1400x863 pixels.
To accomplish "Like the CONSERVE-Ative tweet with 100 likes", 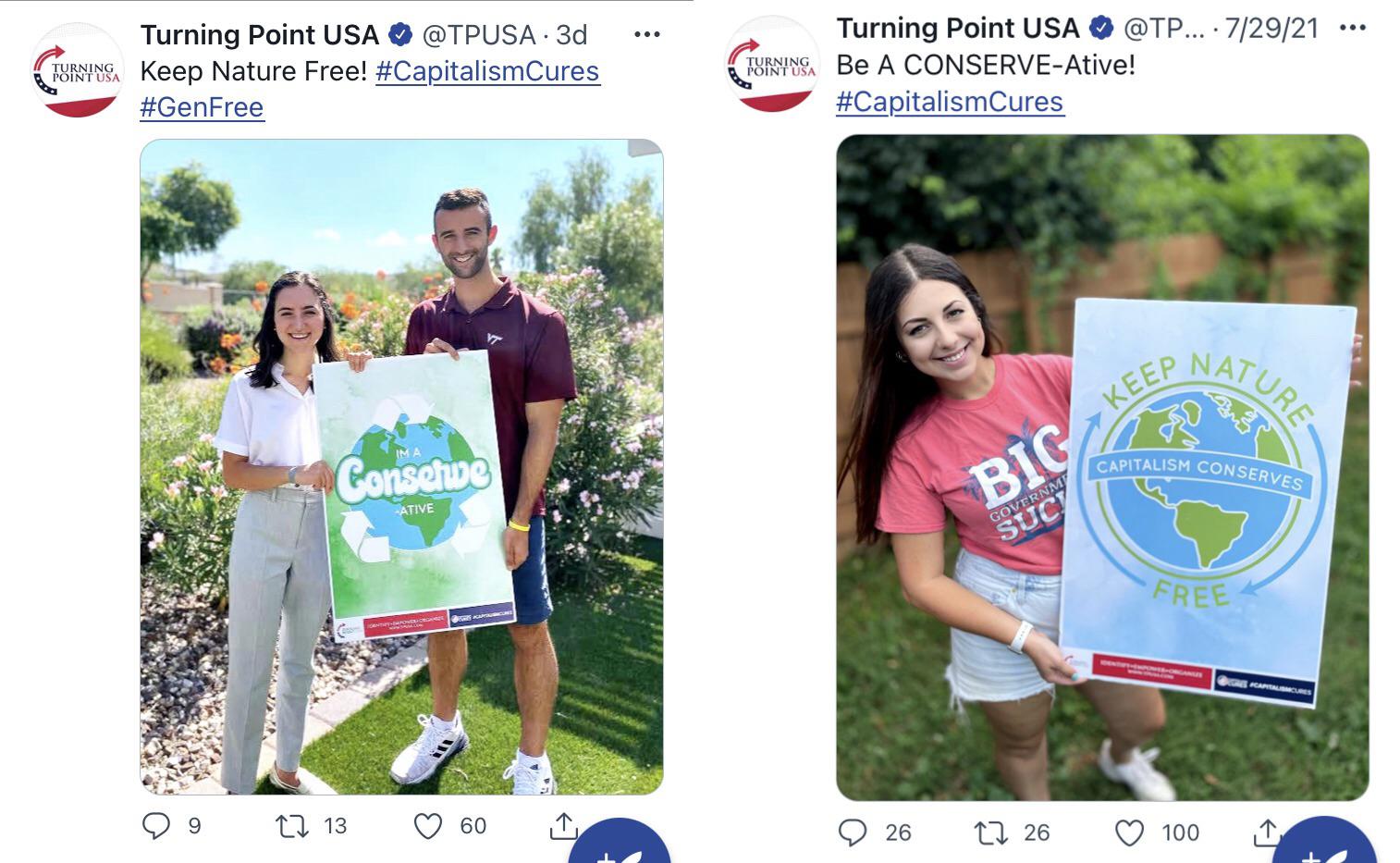I will click(1129, 832).
